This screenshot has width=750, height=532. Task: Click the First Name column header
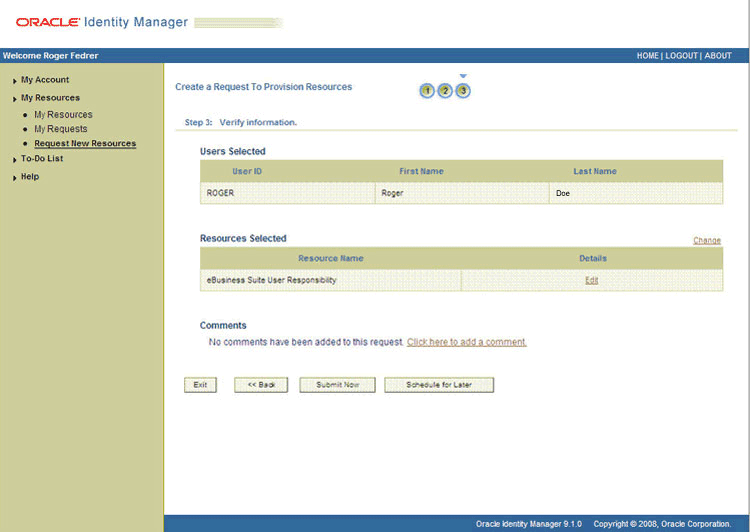pyautogui.click(x=421, y=171)
